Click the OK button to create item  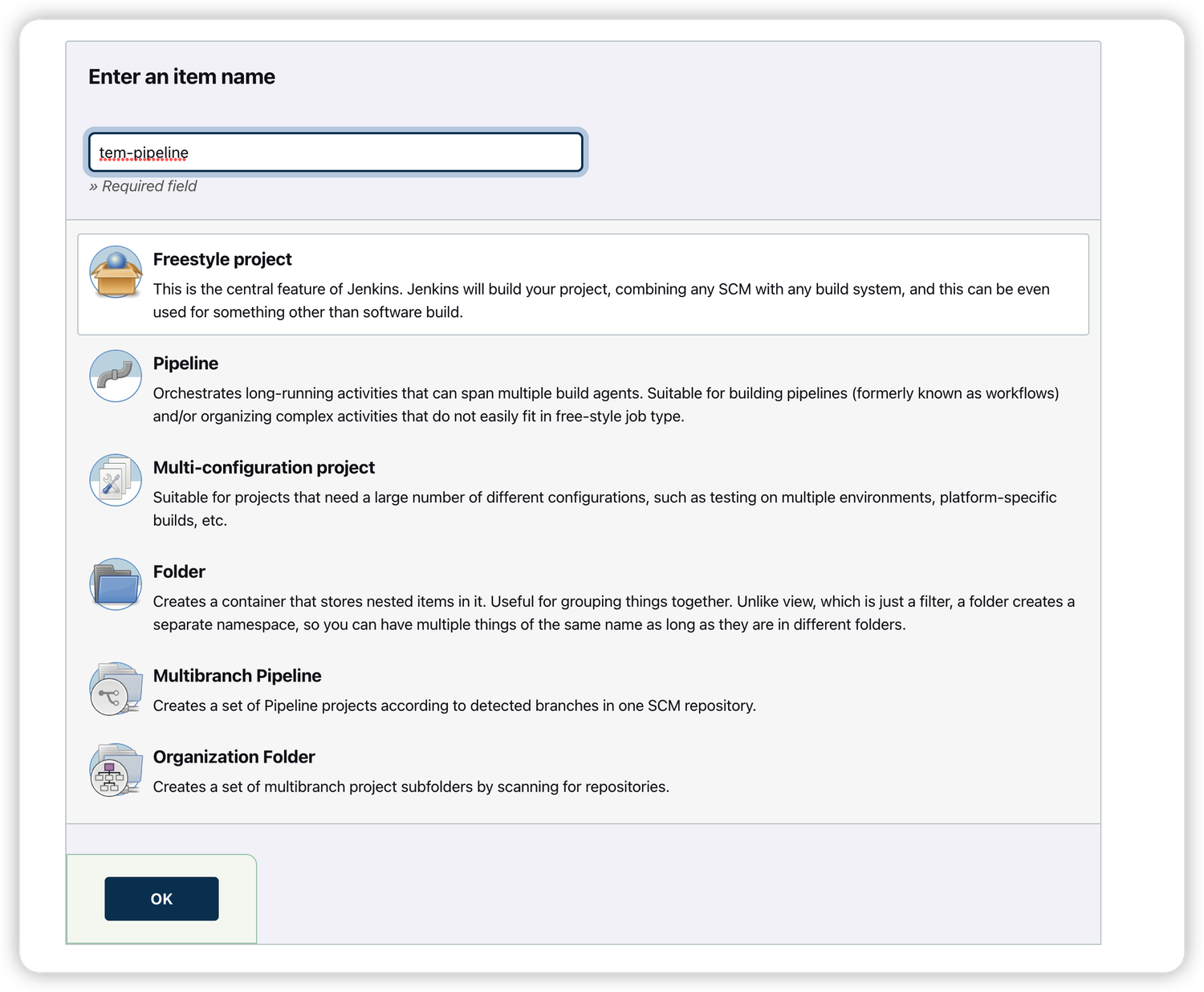point(161,899)
